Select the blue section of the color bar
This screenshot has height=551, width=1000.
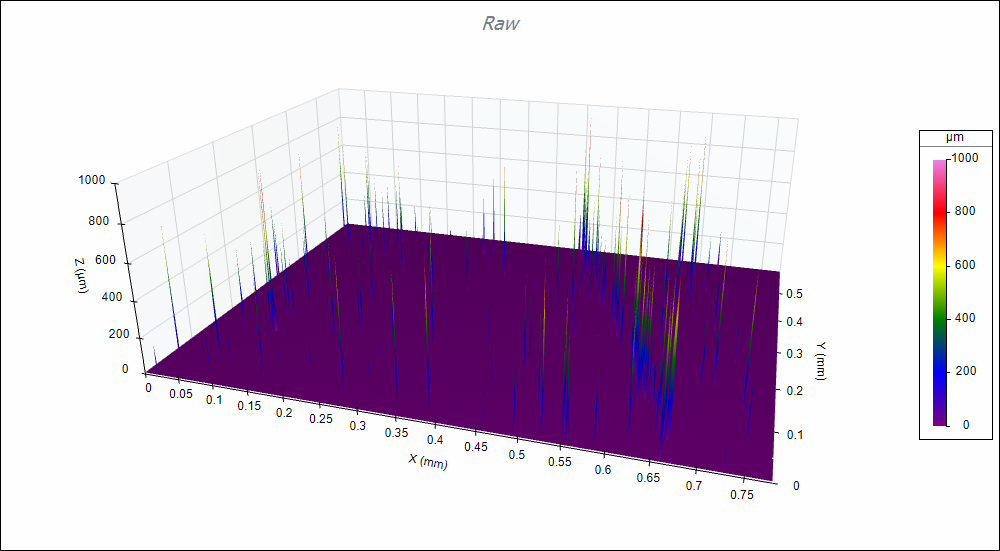pyautogui.click(x=939, y=370)
